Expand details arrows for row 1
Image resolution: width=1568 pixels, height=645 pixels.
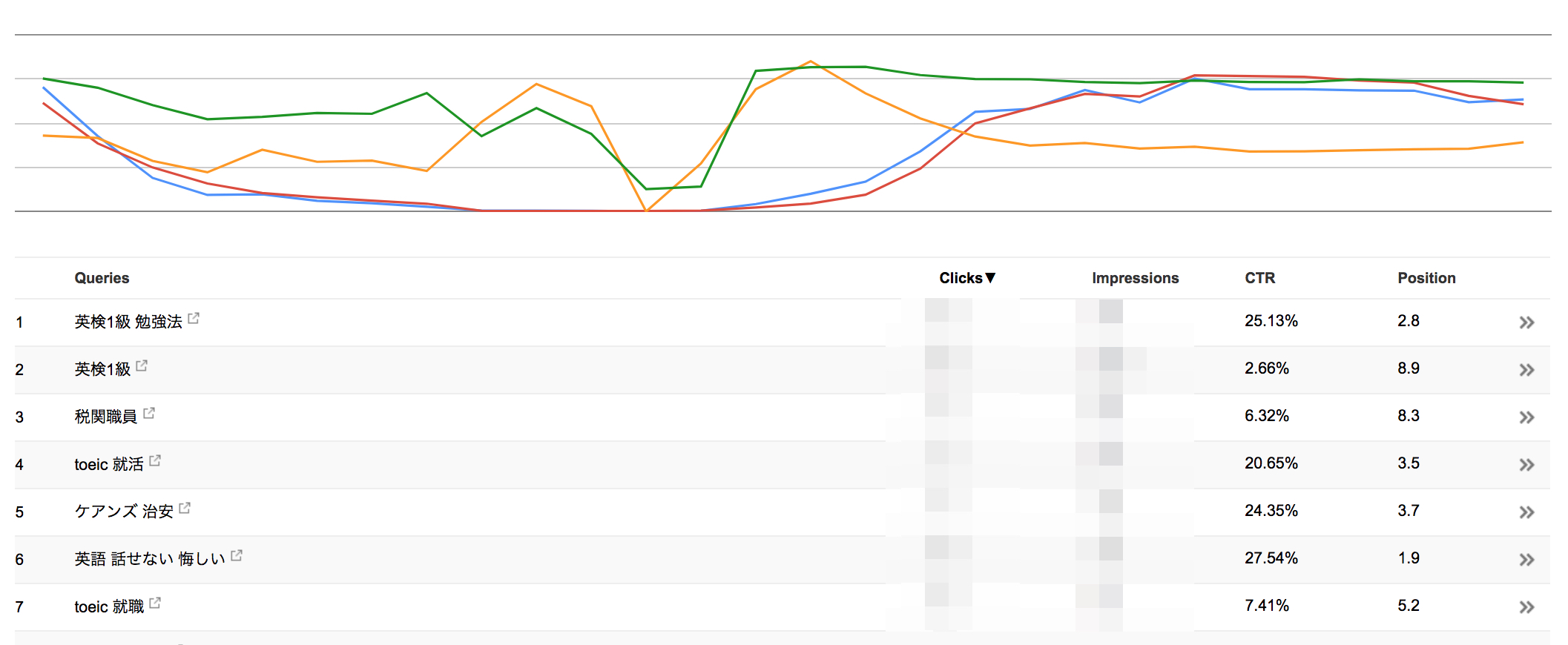(1526, 322)
